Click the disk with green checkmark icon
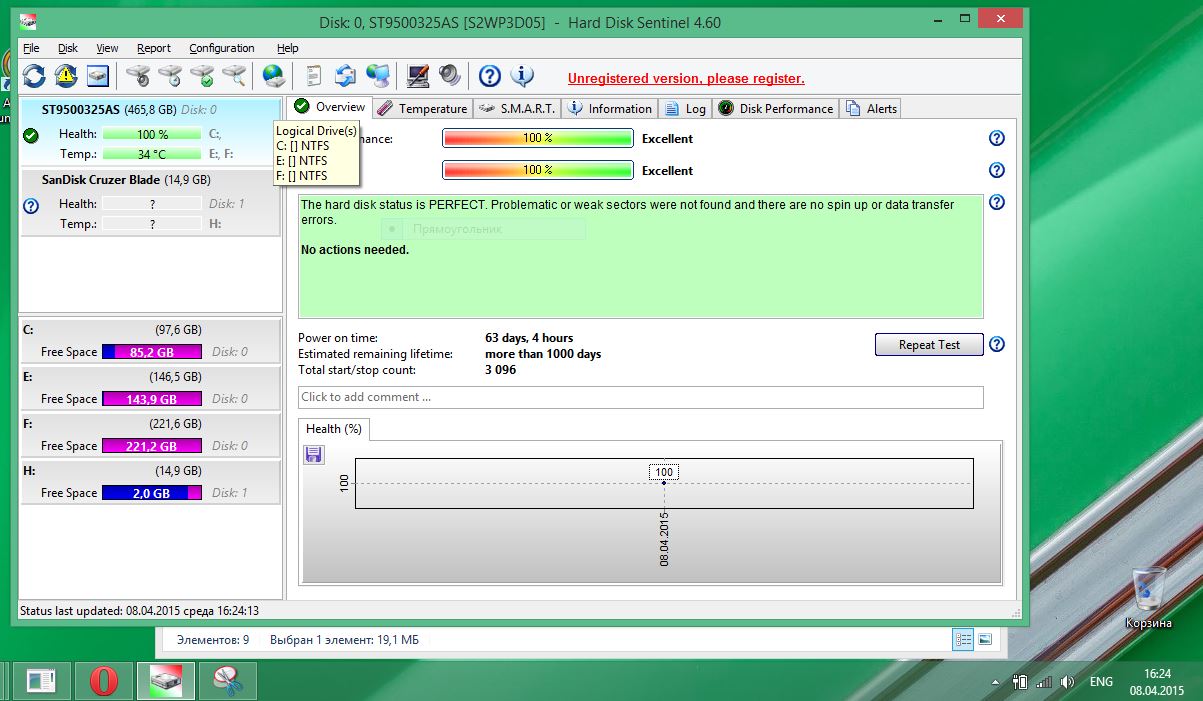 pos(202,76)
